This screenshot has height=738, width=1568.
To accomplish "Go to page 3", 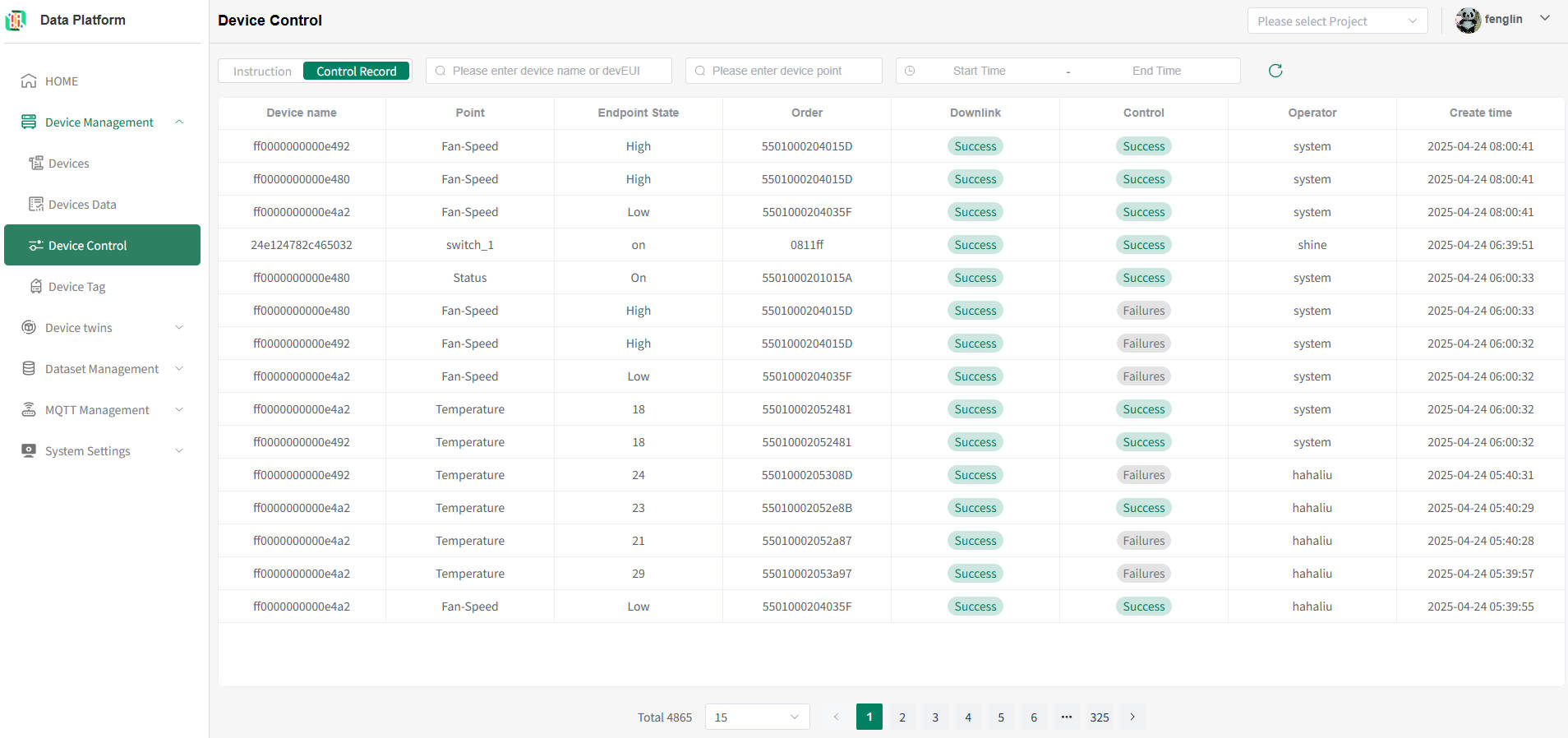I will (x=935, y=717).
